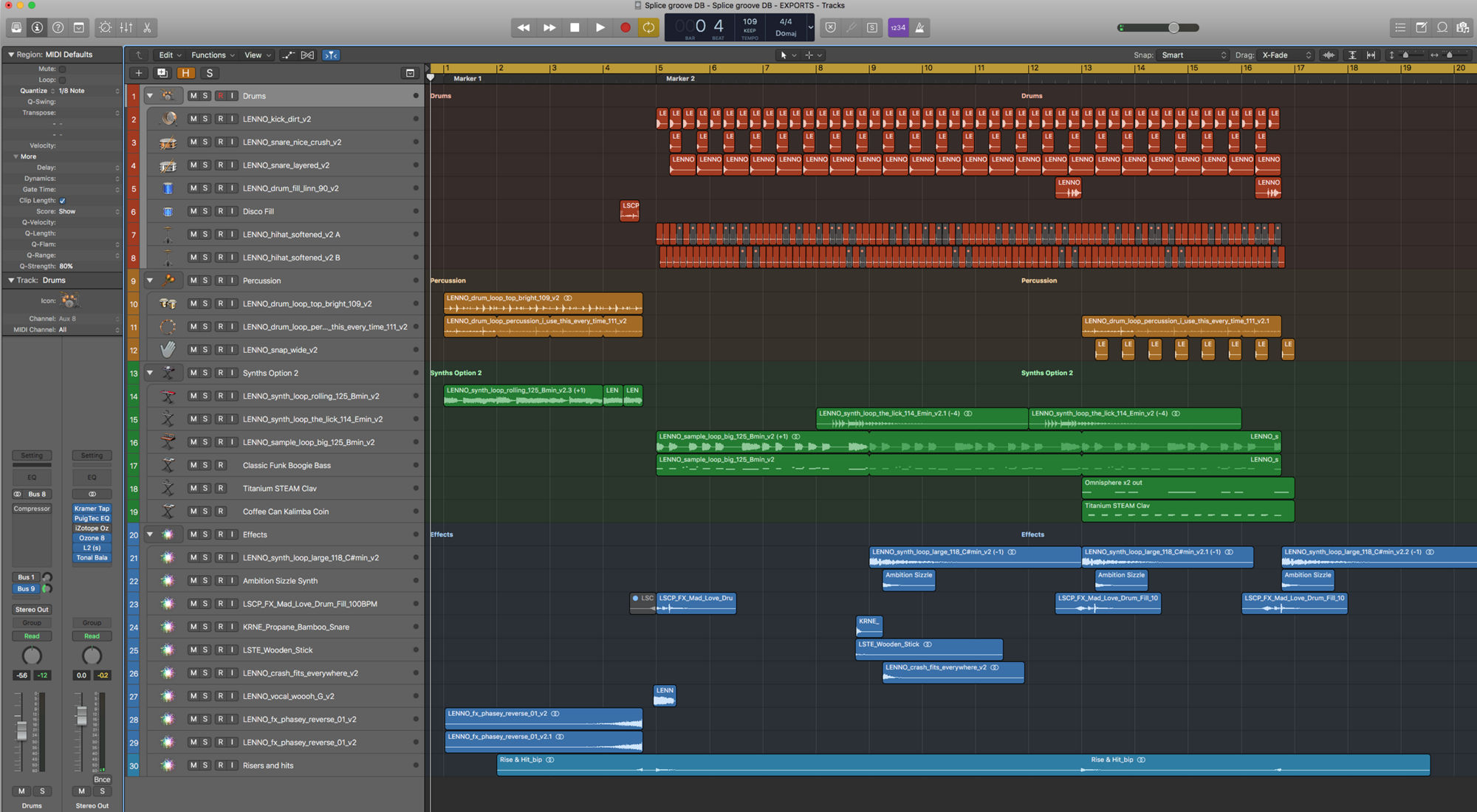Toggle the Clip Length checkbox

click(x=62, y=201)
